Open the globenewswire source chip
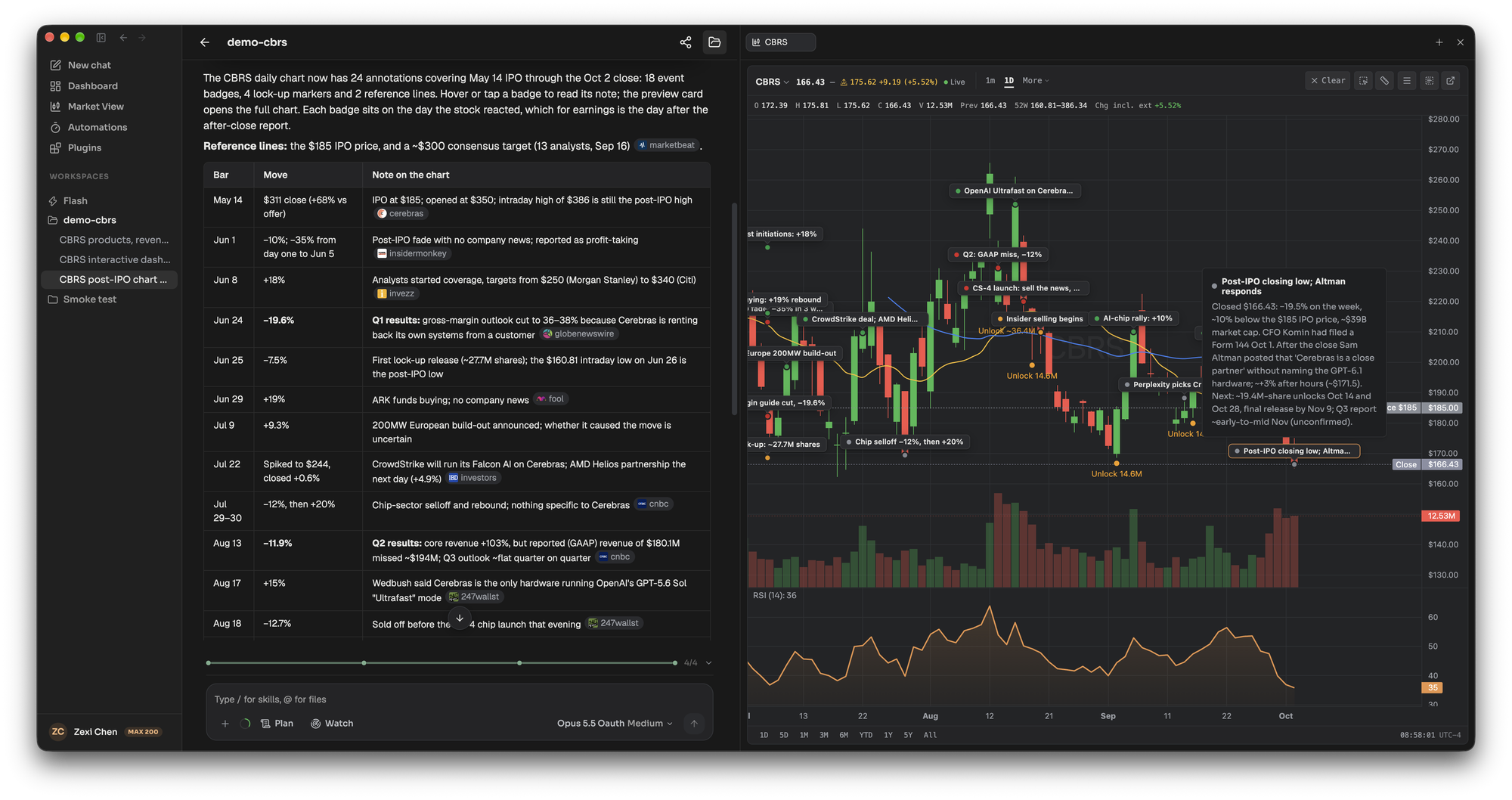The width and height of the screenshot is (1512, 800). 579,333
